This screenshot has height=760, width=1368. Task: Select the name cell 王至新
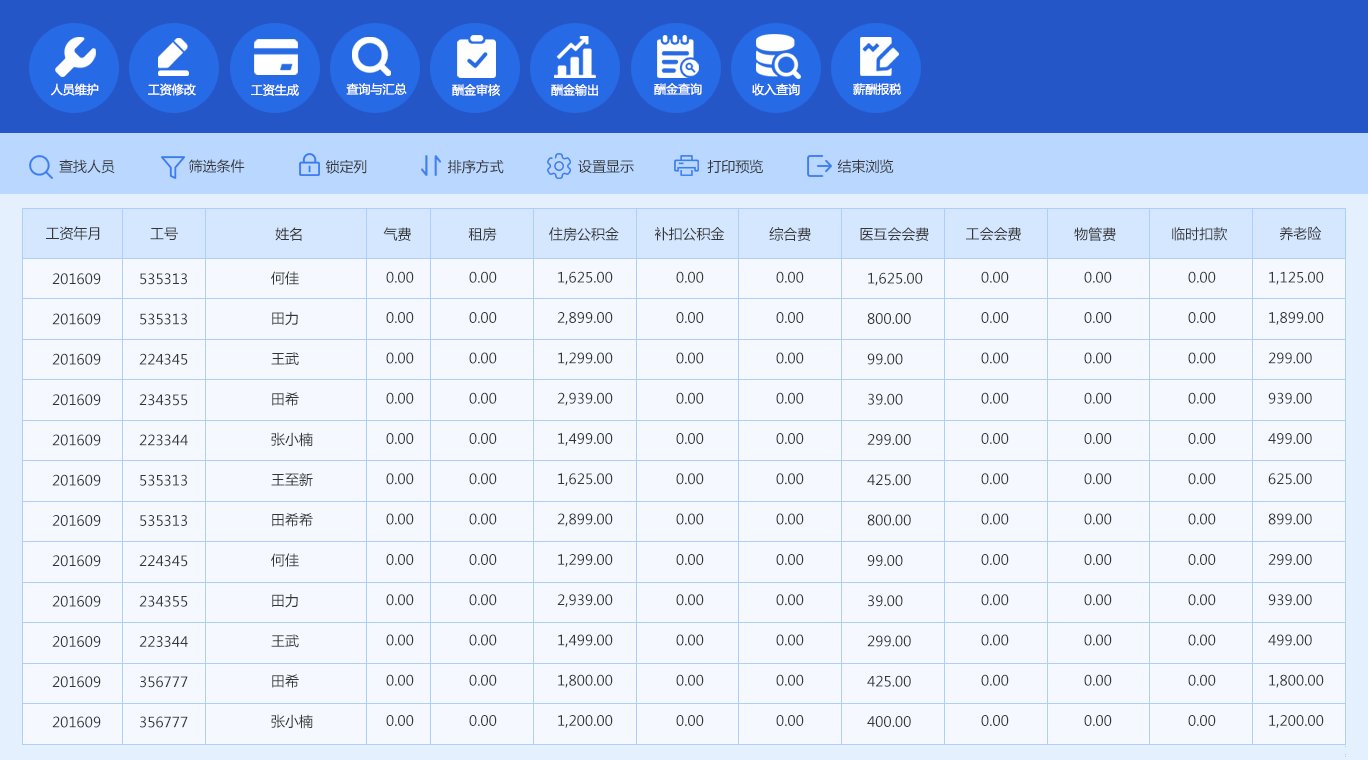pyautogui.click(x=292, y=480)
